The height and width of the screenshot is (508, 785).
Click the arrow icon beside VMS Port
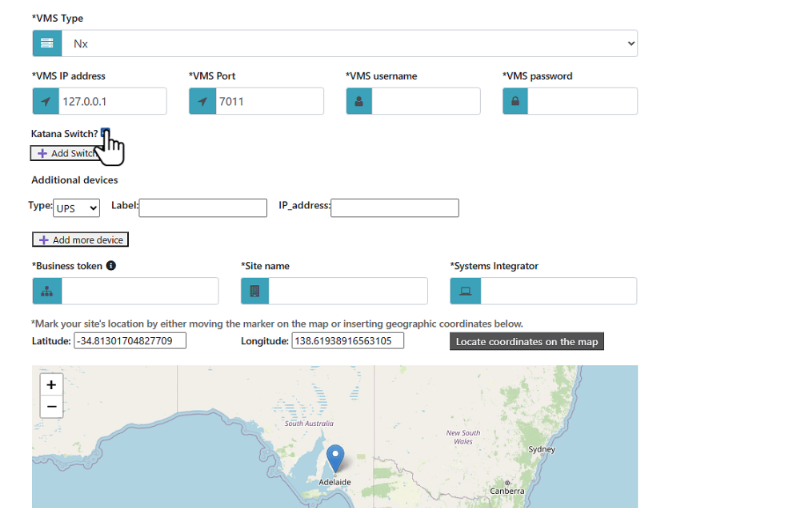[x=202, y=101]
